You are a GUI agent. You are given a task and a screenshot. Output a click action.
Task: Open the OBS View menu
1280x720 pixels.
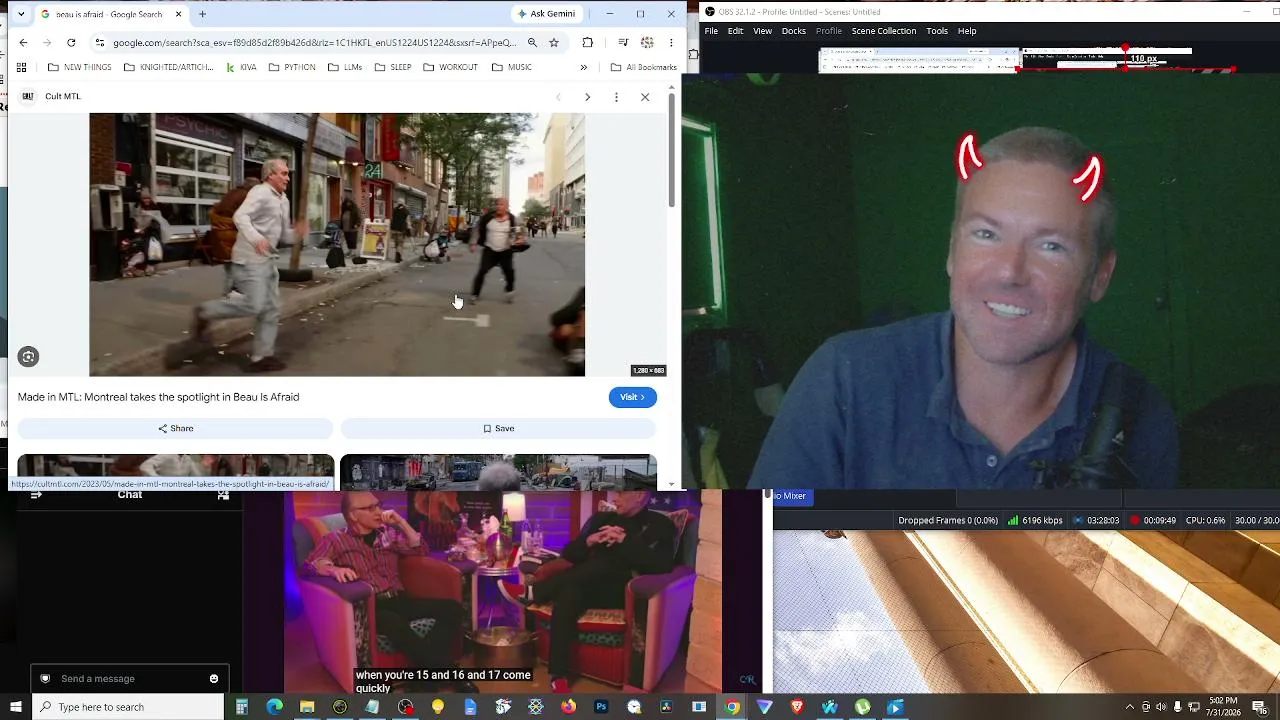click(762, 31)
